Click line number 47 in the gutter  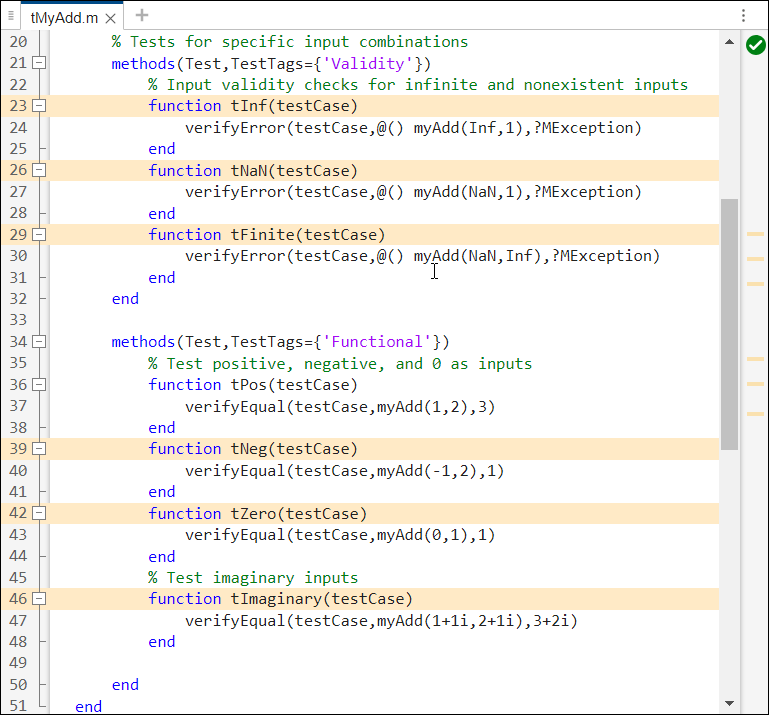click(18, 620)
